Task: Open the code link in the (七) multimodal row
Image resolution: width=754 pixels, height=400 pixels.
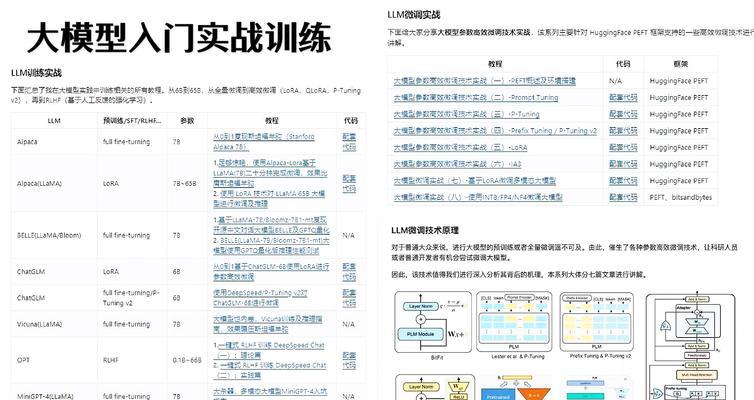Action: click(623, 181)
